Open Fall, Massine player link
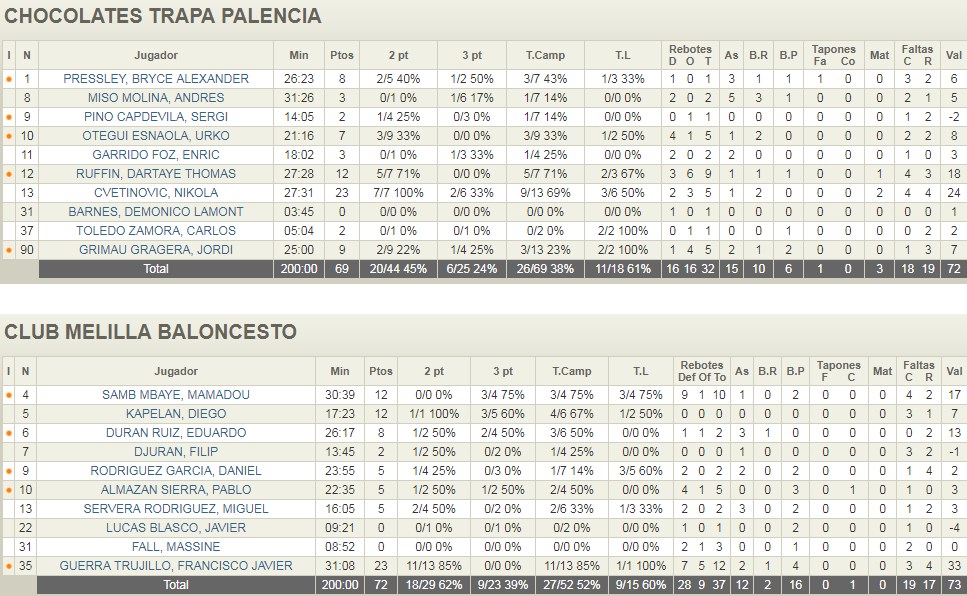967x596 pixels. tap(175, 547)
